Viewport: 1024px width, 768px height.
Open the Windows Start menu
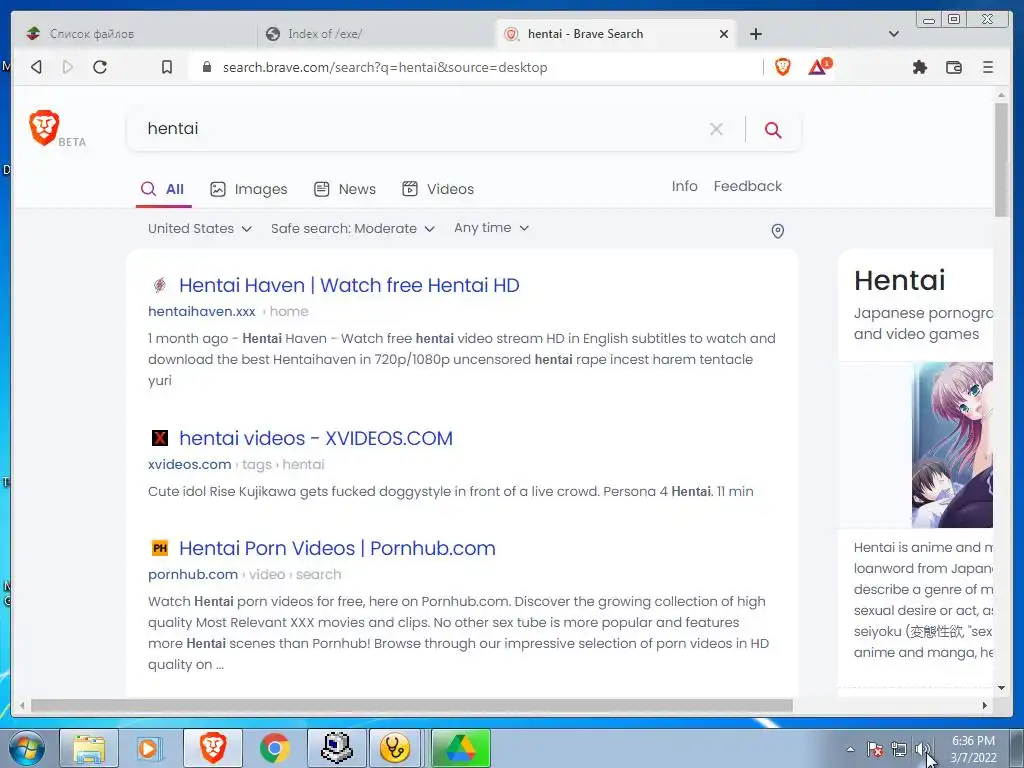pyautogui.click(x=27, y=748)
